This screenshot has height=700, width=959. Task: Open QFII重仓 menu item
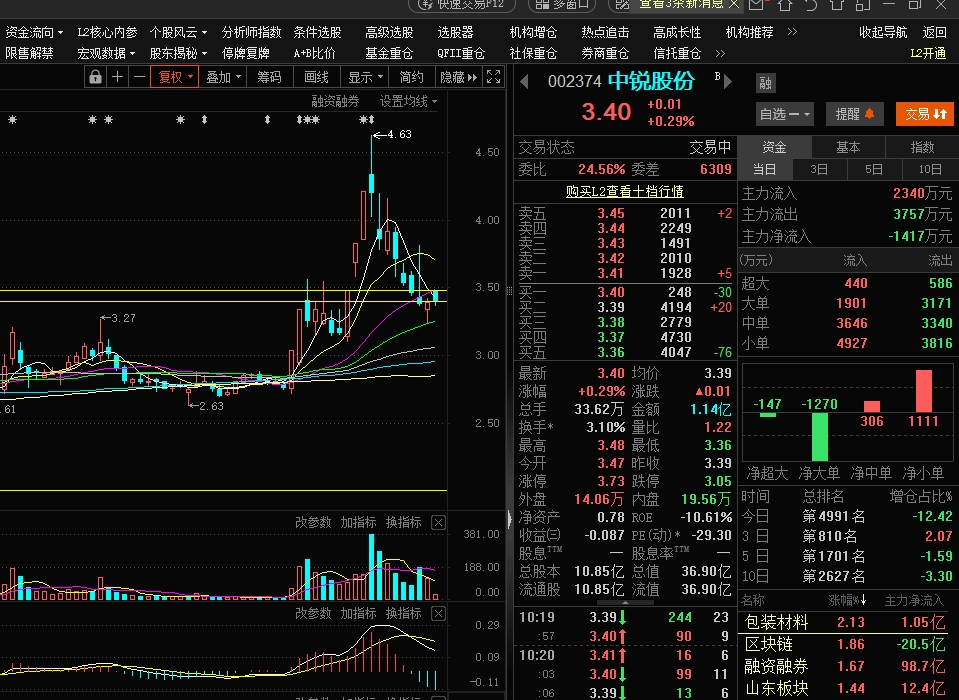(461, 54)
